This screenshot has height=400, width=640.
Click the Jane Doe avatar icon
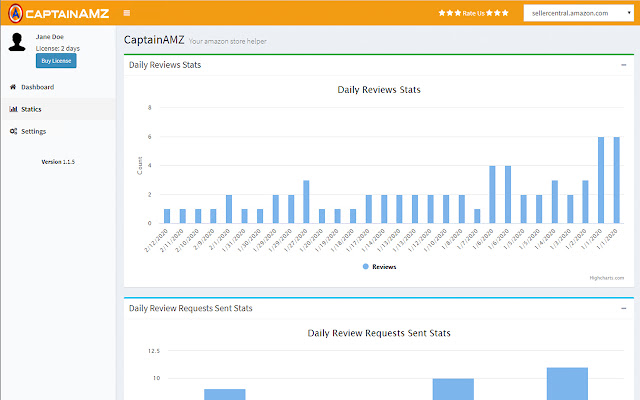(17, 43)
